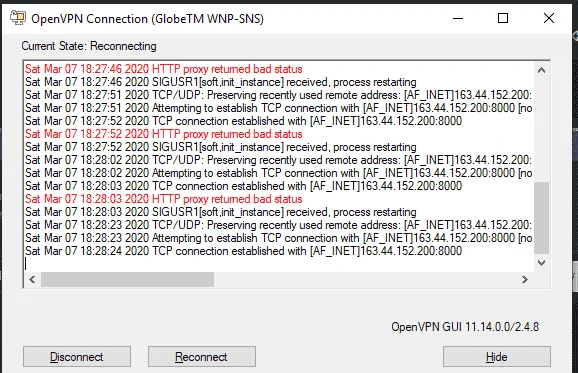
Task: Click red log line 18:28:03 HTTP proxy bad status
Action: pos(164,199)
